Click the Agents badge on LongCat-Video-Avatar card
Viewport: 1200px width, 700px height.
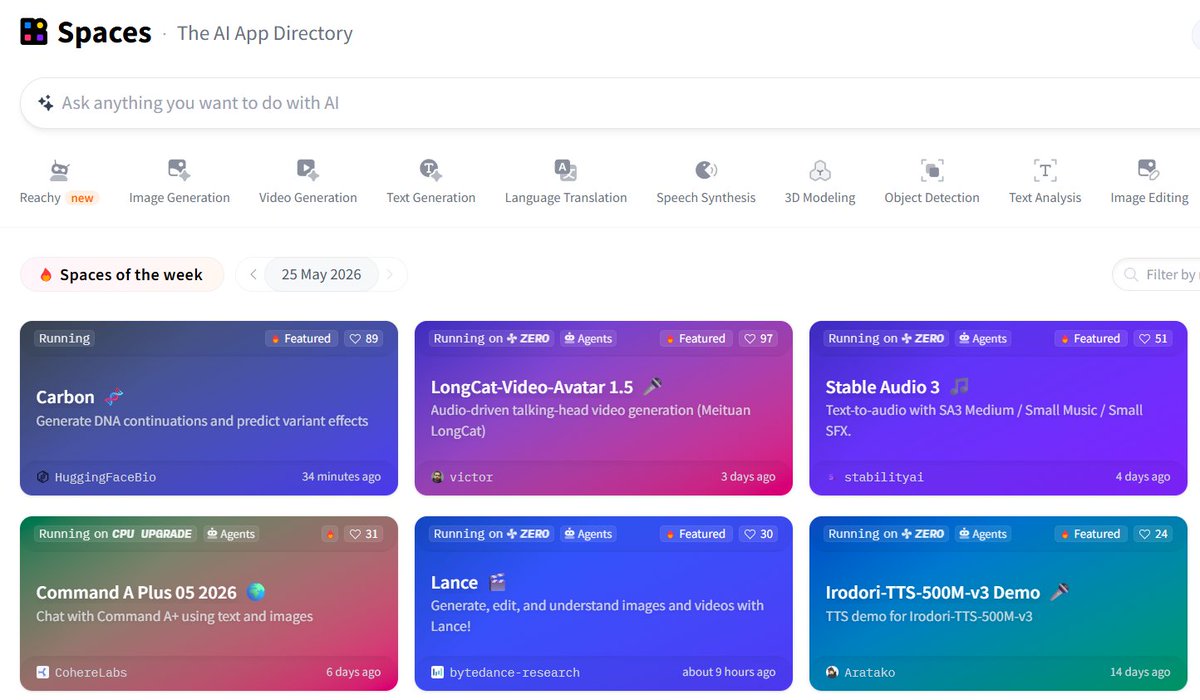pos(588,339)
